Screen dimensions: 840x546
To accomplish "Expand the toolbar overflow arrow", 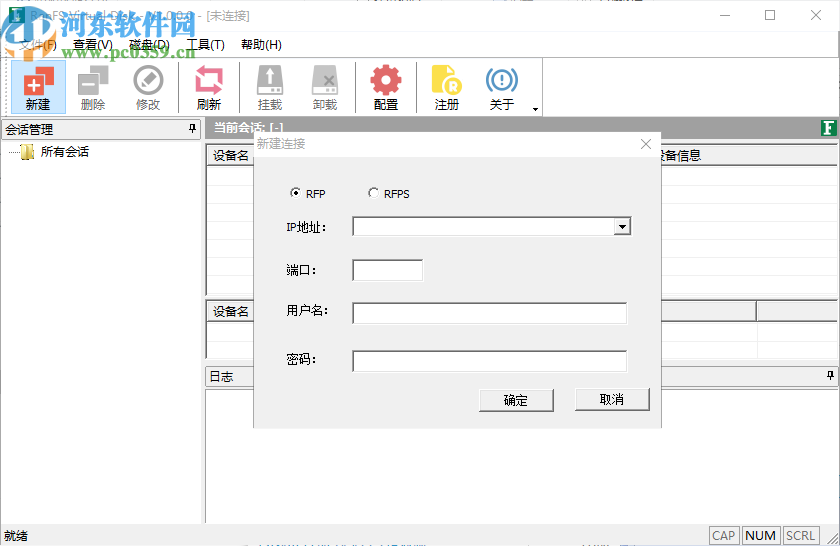I will coord(535,109).
